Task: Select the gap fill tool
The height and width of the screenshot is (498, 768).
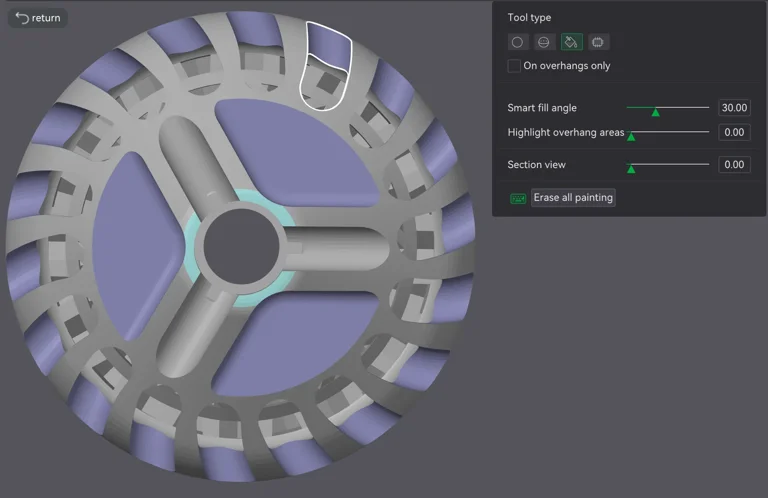Action: pos(598,42)
